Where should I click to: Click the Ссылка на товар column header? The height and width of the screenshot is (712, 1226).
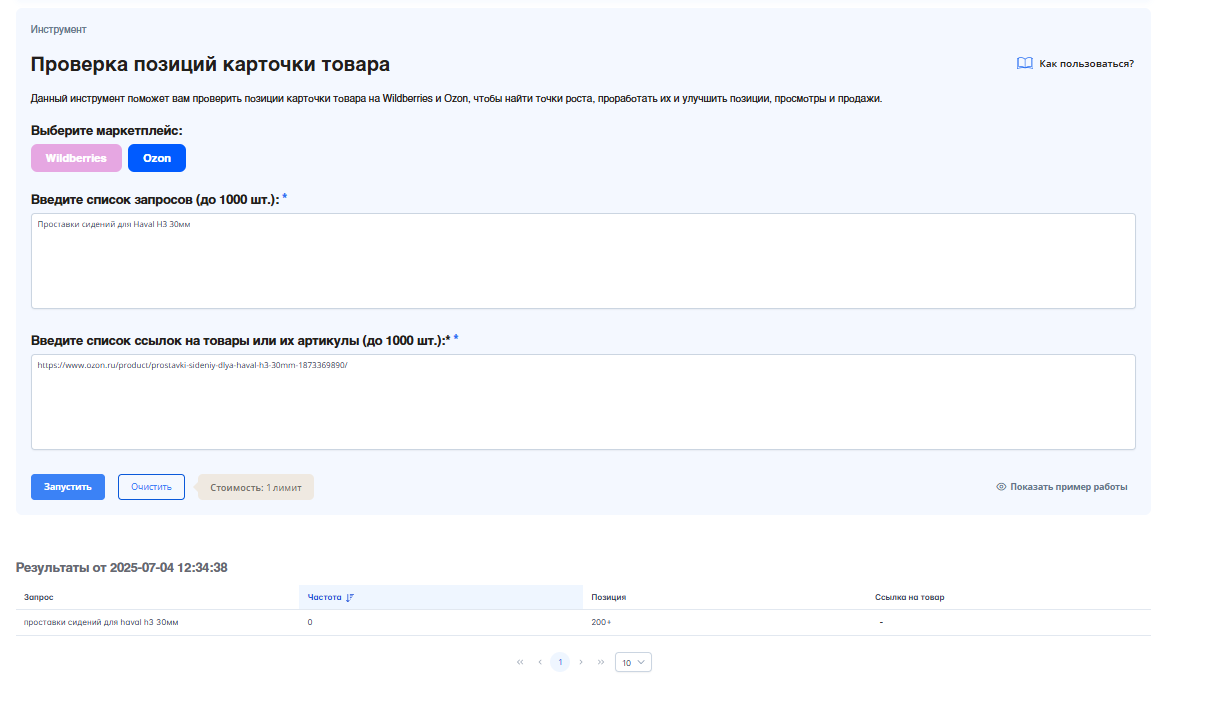click(909, 597)
